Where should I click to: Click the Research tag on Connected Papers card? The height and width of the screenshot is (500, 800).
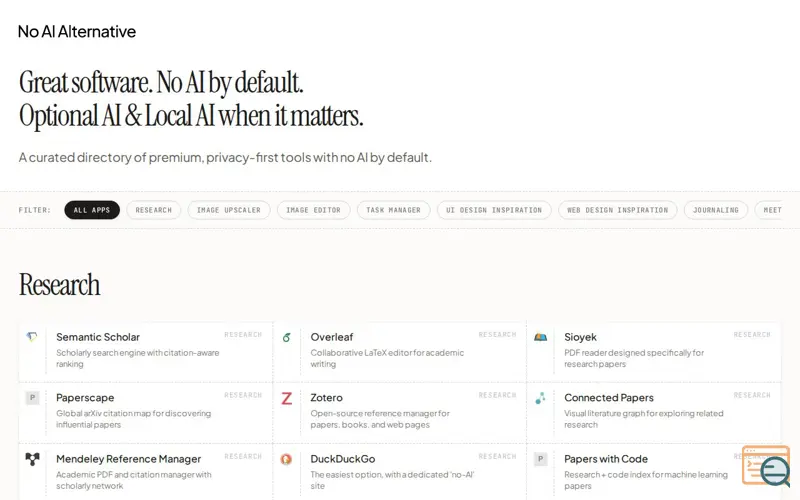(x=752, y=395)
